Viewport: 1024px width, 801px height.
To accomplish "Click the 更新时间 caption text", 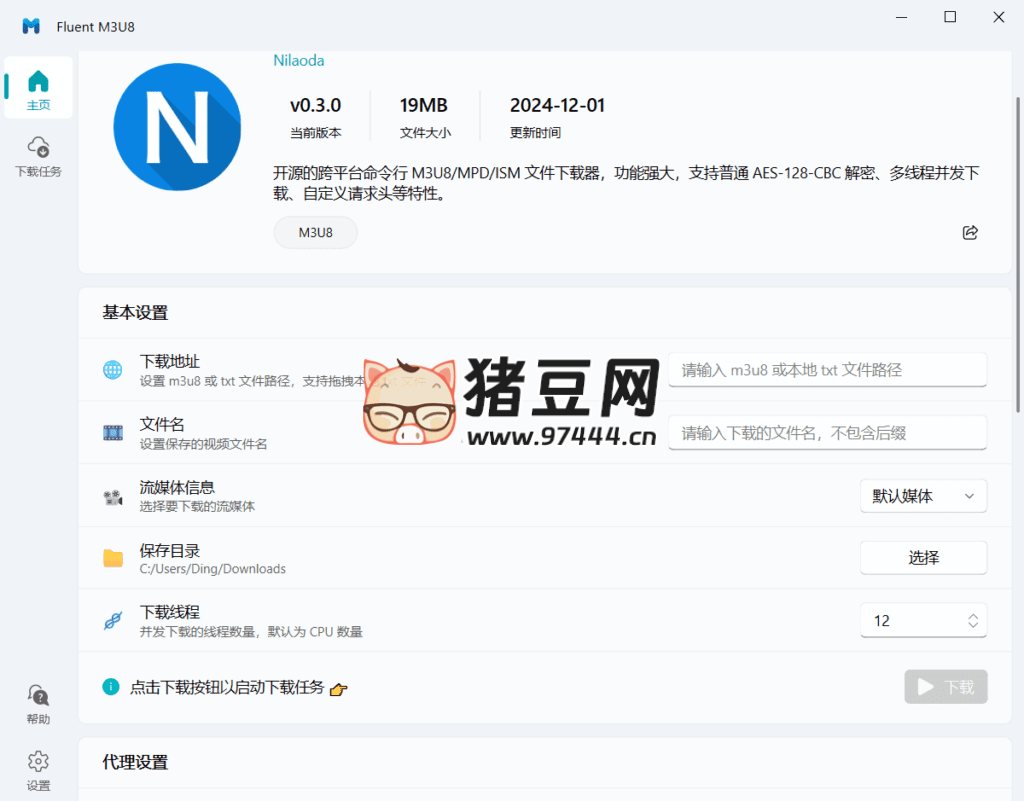I will pyautogui.click(x=535, y=133).
